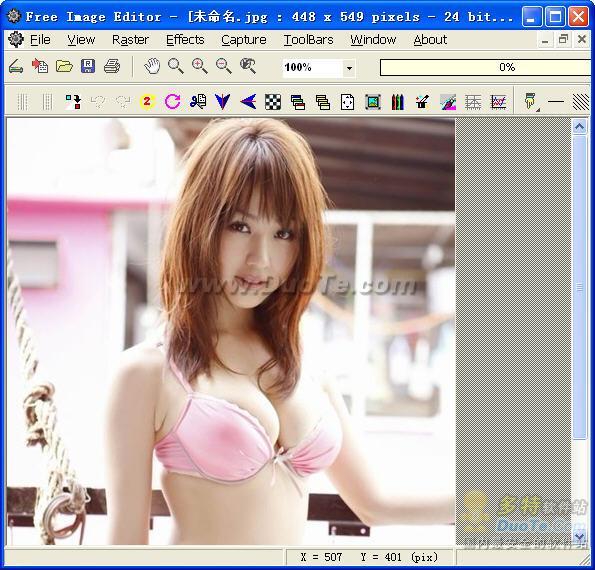Click the greyed grid lines icon
The width and height of the screenshot is (595, 570).
click(x=473, y=102)
